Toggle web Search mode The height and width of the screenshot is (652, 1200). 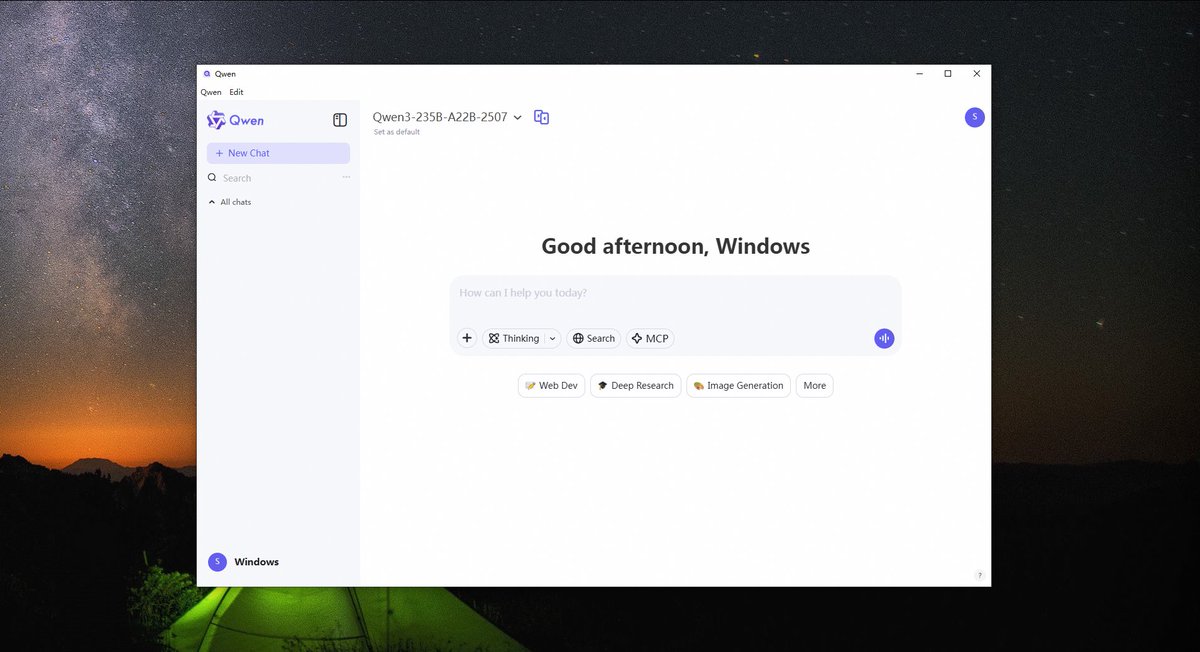click(x=594, y=338)
